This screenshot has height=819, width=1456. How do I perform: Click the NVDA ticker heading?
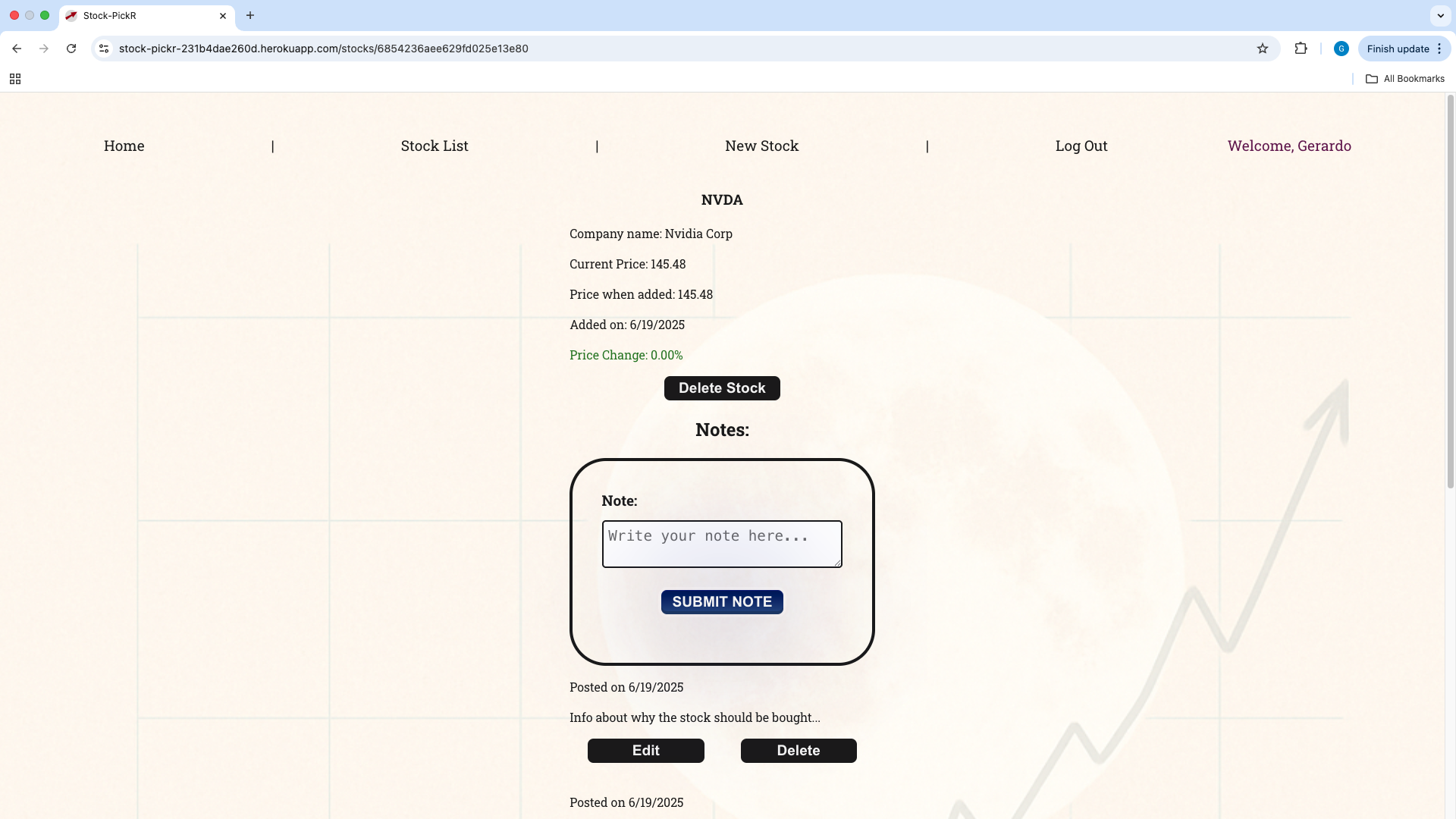pos(722,200)
